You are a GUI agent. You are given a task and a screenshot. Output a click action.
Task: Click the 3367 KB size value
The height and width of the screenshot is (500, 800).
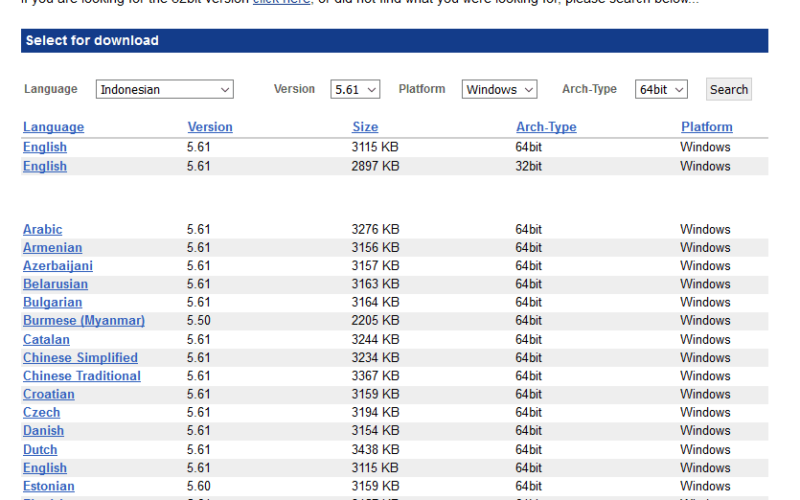pyautogui.click(x=375, y=376)
